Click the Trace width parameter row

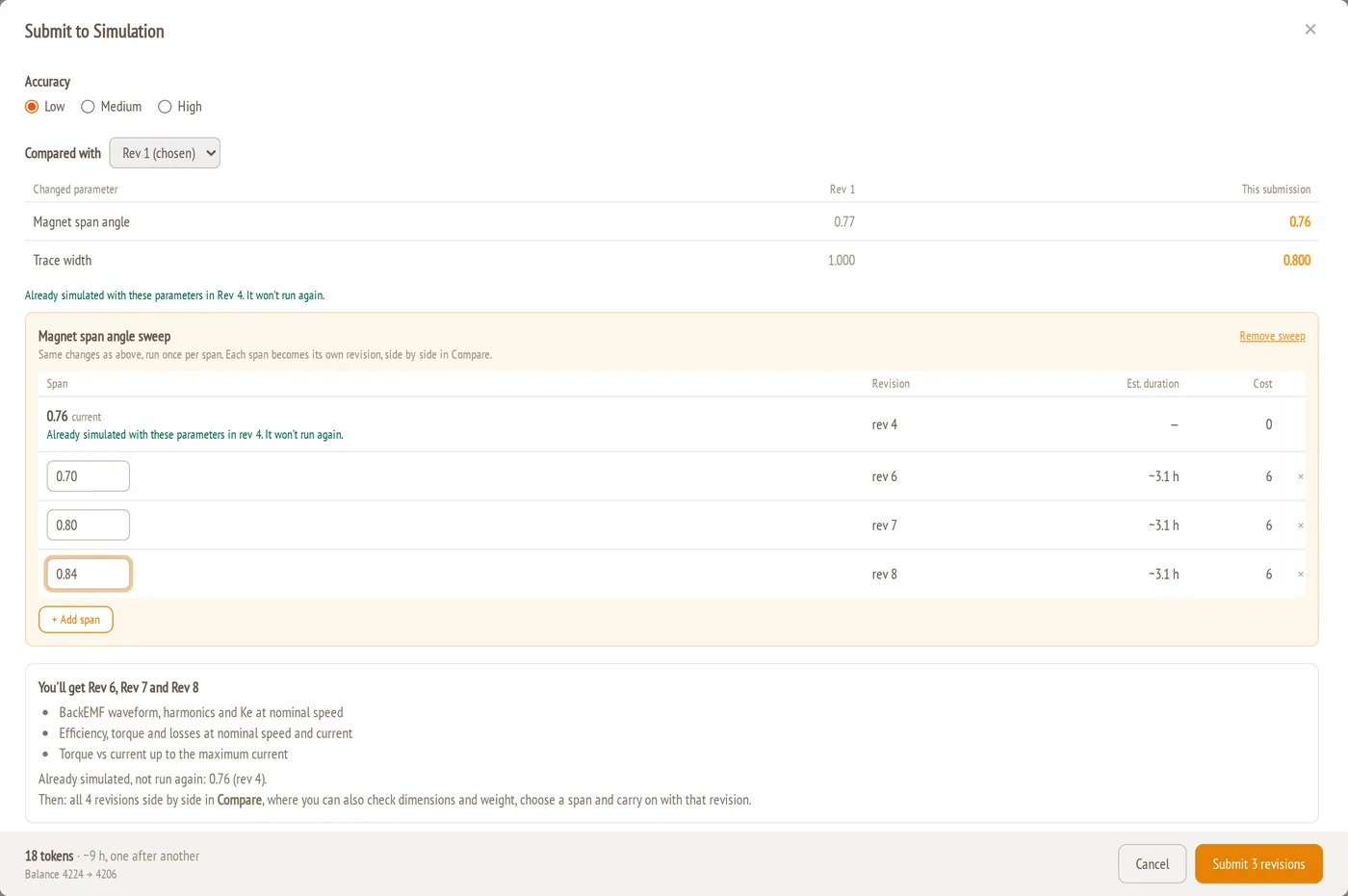(671, 260)
